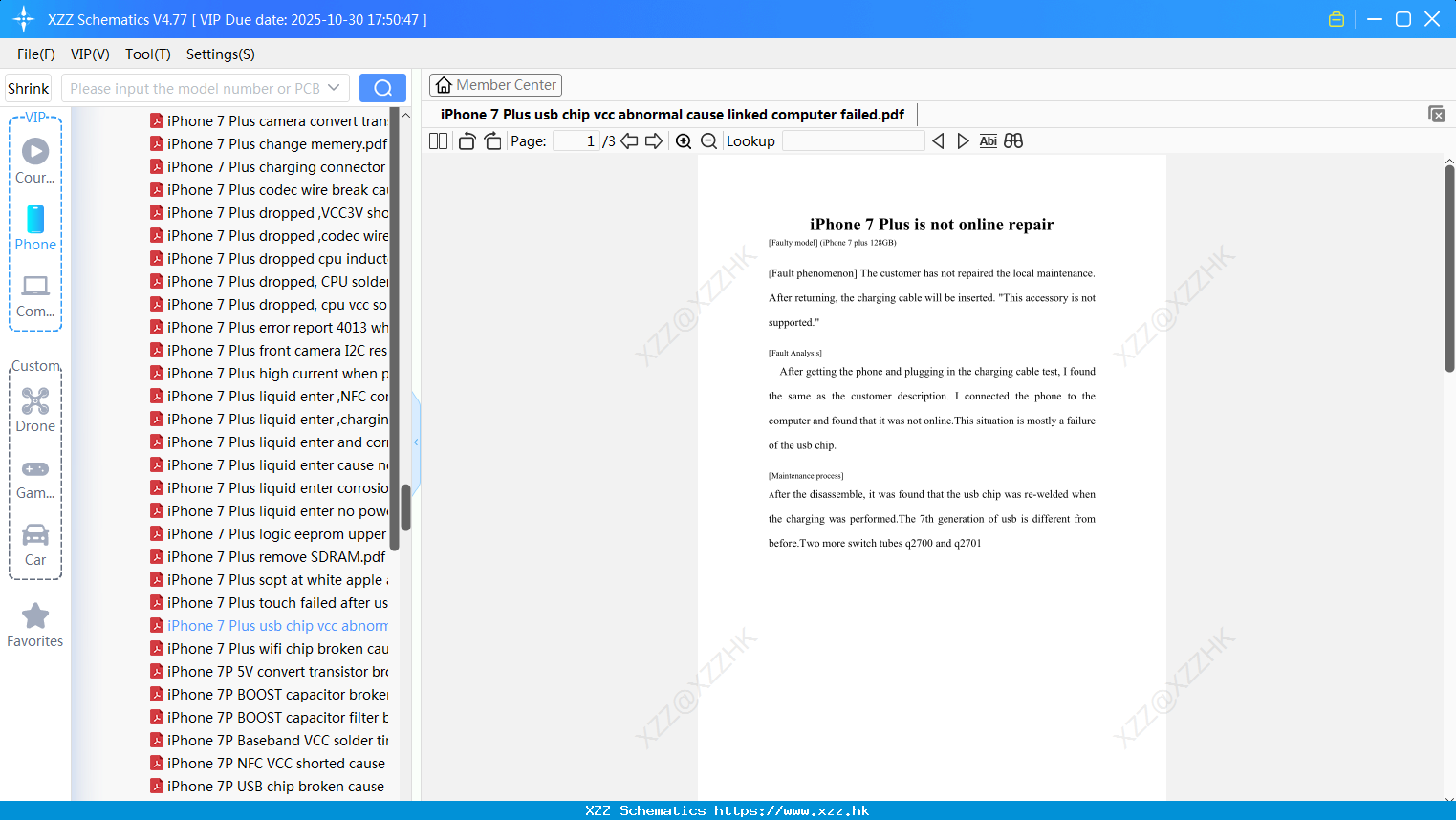Viewport: 1456px width, 820px height.
Task: Open iPhone 7P Baseband VCC solder file
Action: [269, 740]
